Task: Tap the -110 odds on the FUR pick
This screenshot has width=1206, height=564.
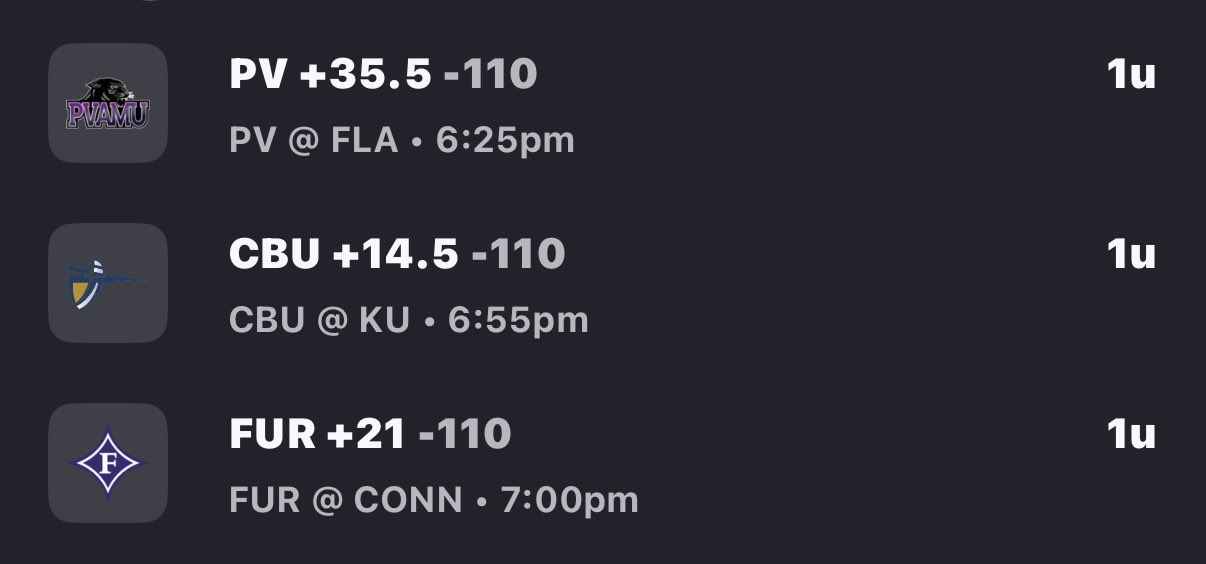Action: 464,435
